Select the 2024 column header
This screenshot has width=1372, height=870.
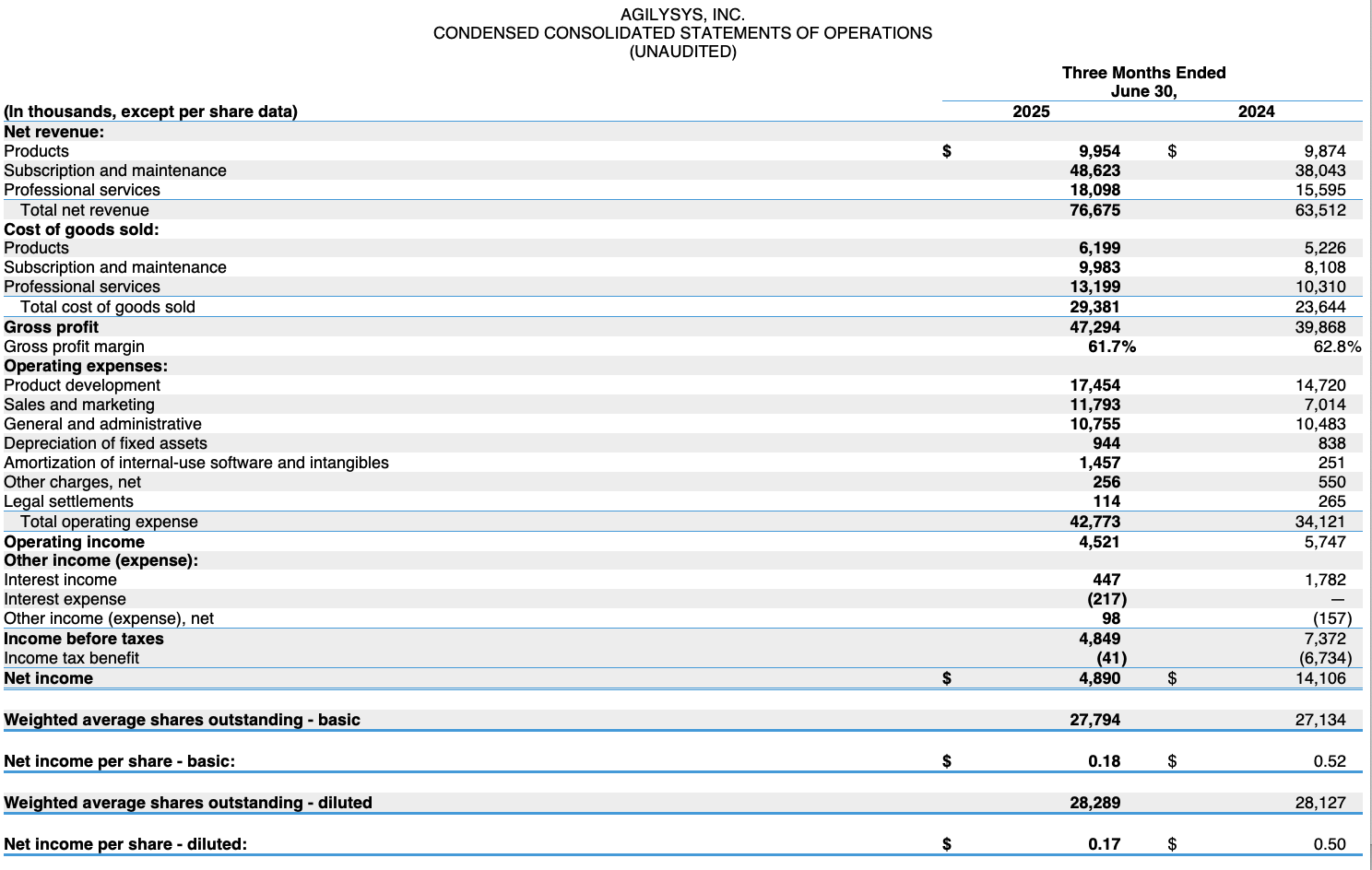[1256, 112]
